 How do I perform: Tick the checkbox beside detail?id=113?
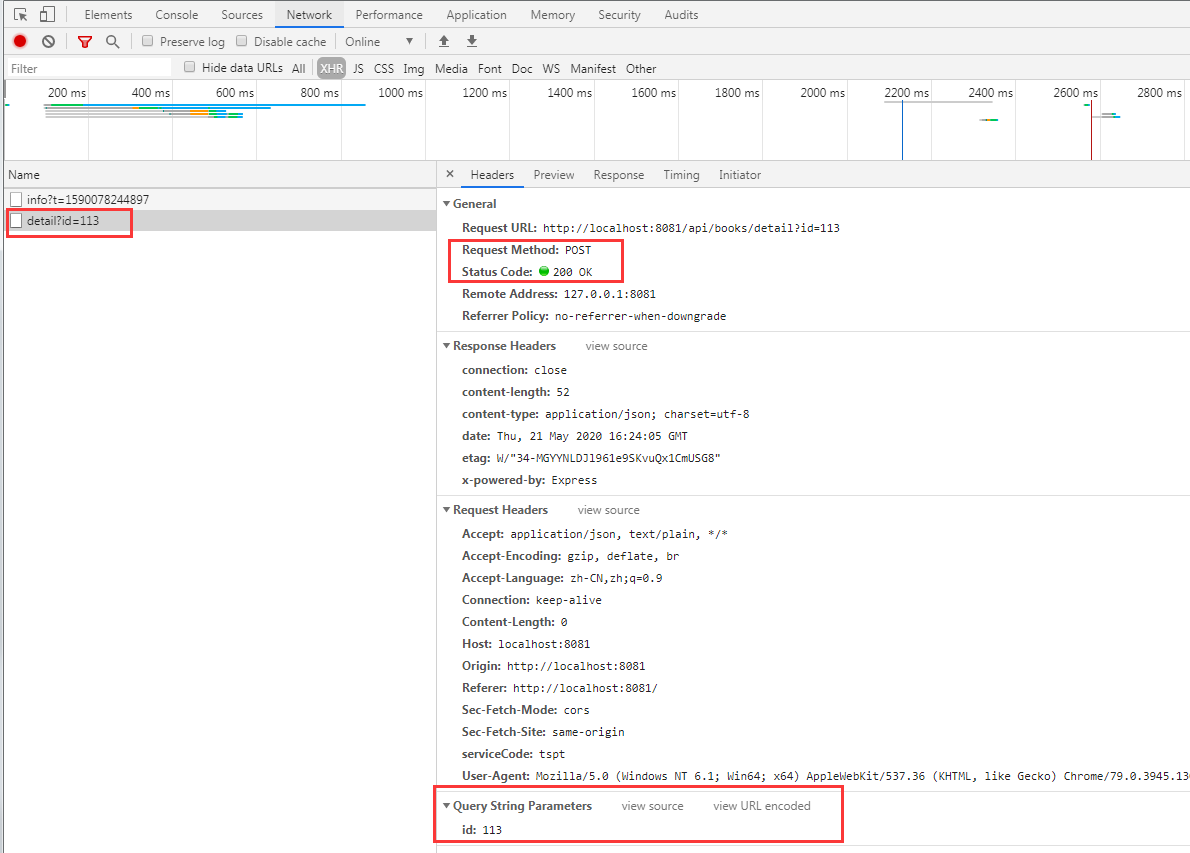coord(16,221)
